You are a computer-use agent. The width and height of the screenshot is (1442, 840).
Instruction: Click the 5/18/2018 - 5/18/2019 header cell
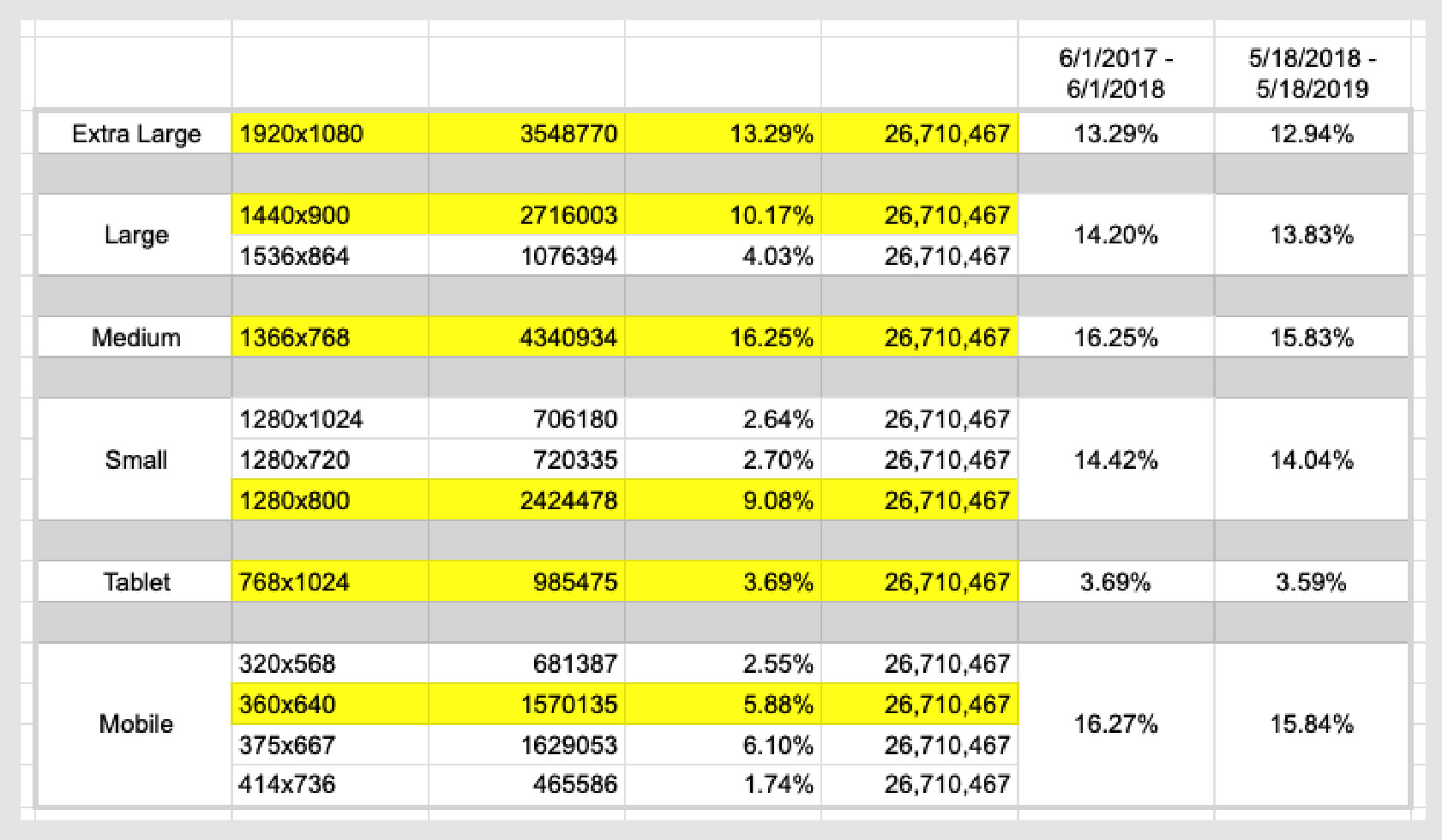pos(1312,73)
